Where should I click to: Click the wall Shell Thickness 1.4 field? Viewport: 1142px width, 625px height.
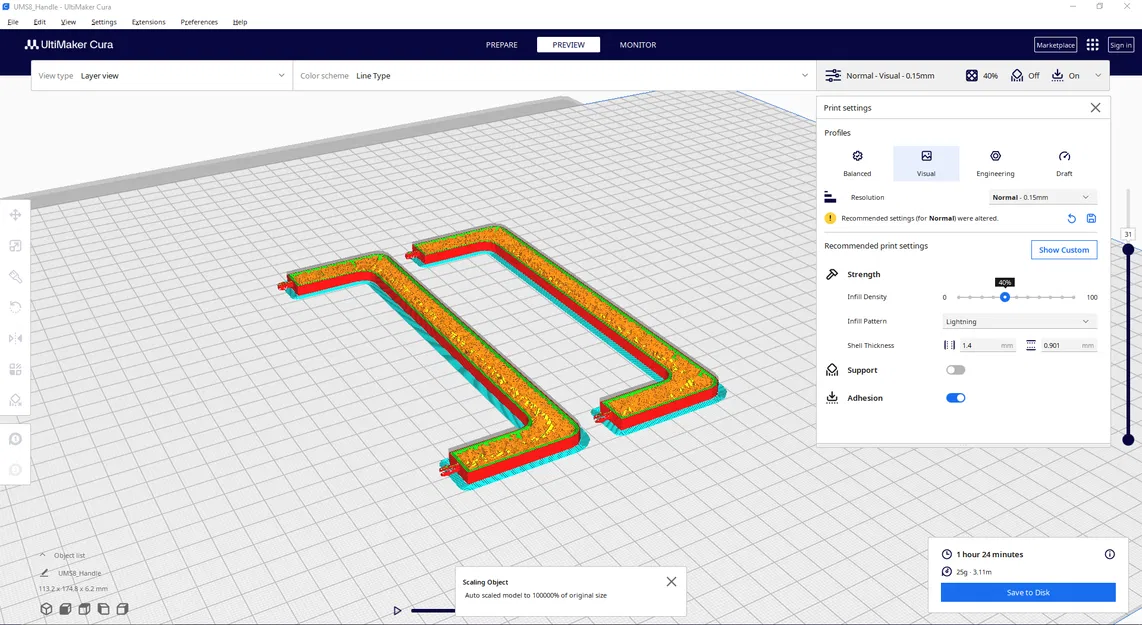987,345
